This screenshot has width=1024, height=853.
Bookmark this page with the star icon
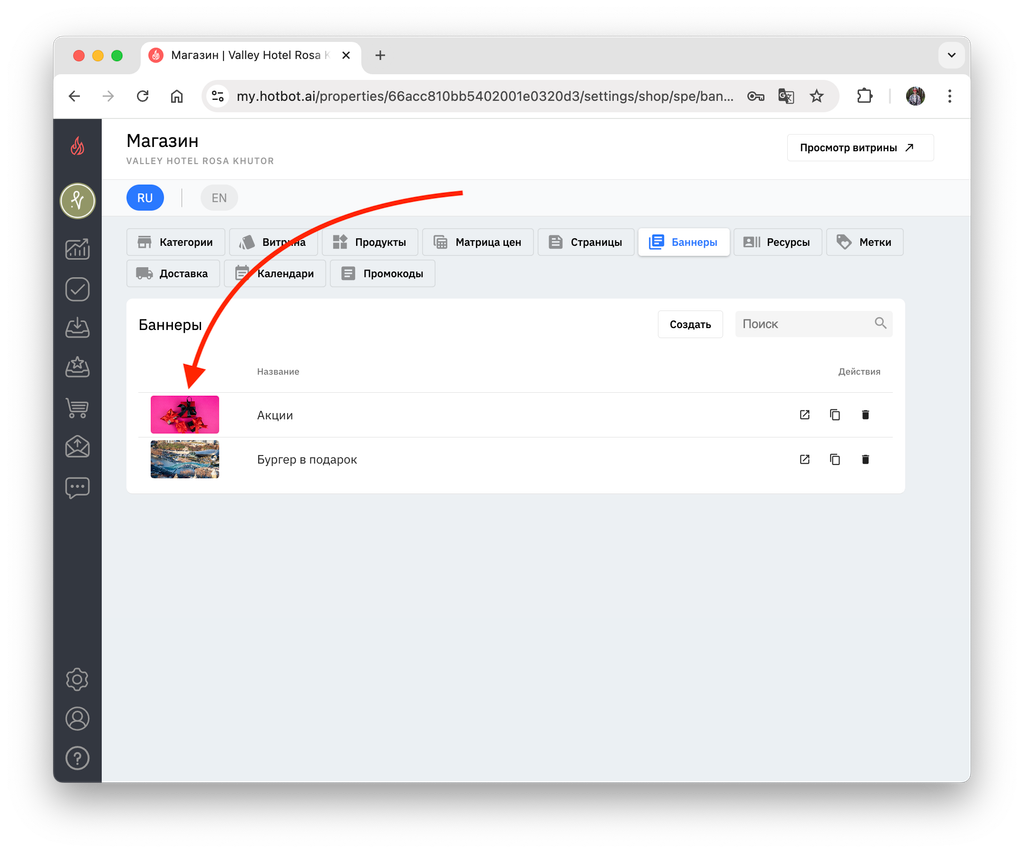[816, 97]
